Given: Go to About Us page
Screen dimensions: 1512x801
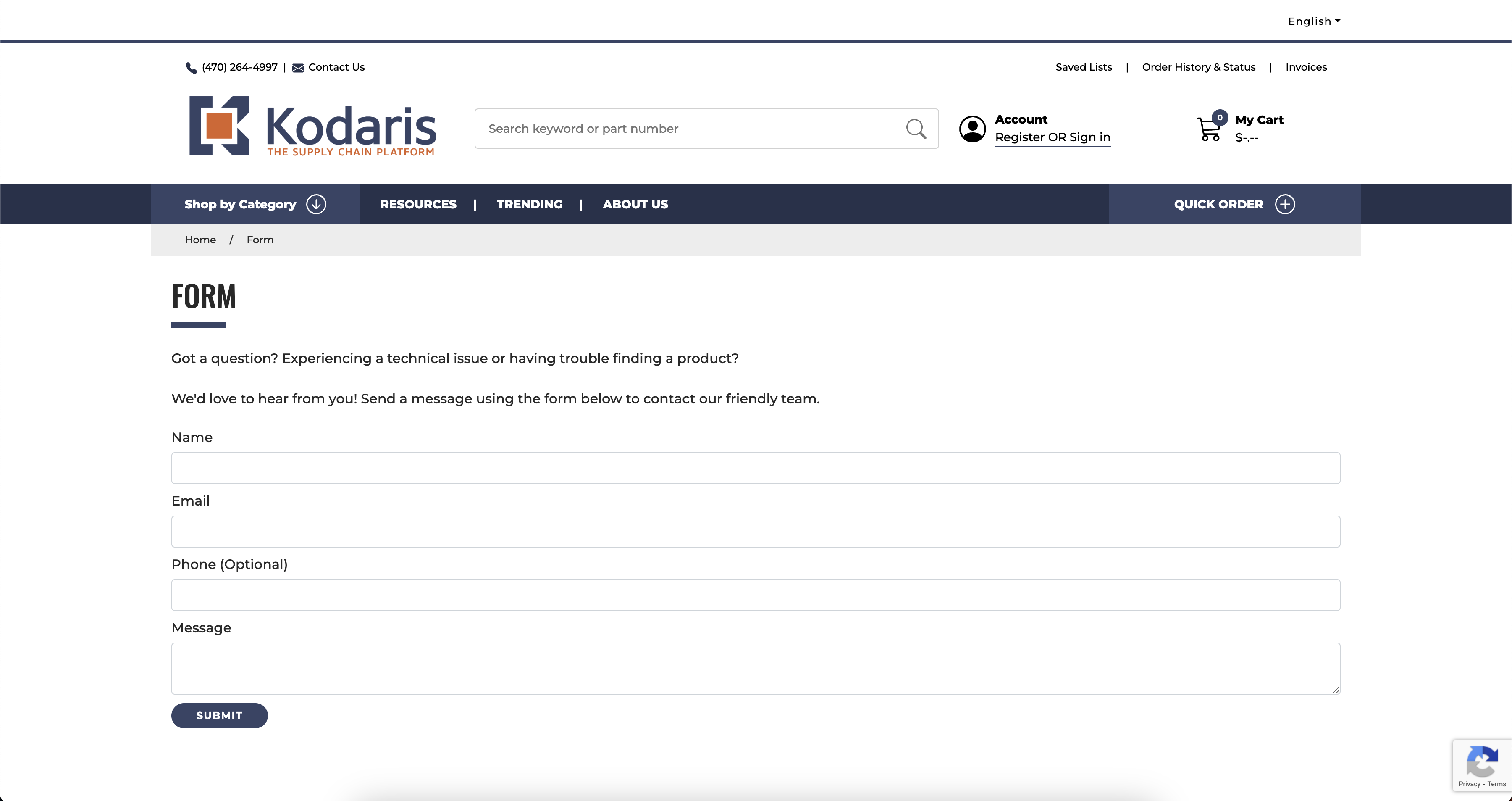Looking at the screenshot, I should tap(635, 204).
